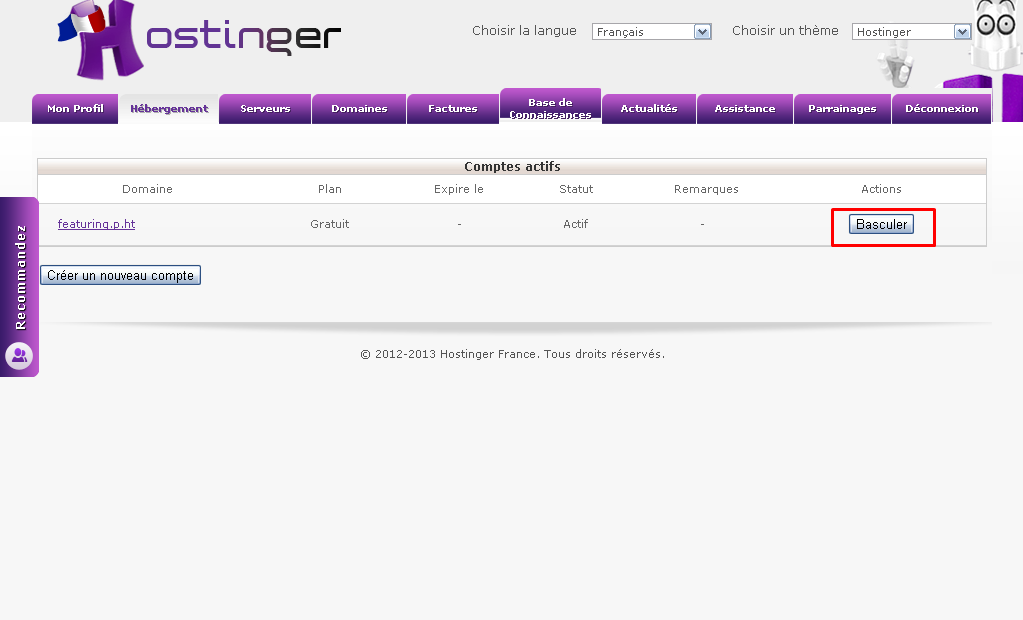Screen dimensions: 1023x620
Task: Go to Actualités tab
Action: click(x=649, y=109)
